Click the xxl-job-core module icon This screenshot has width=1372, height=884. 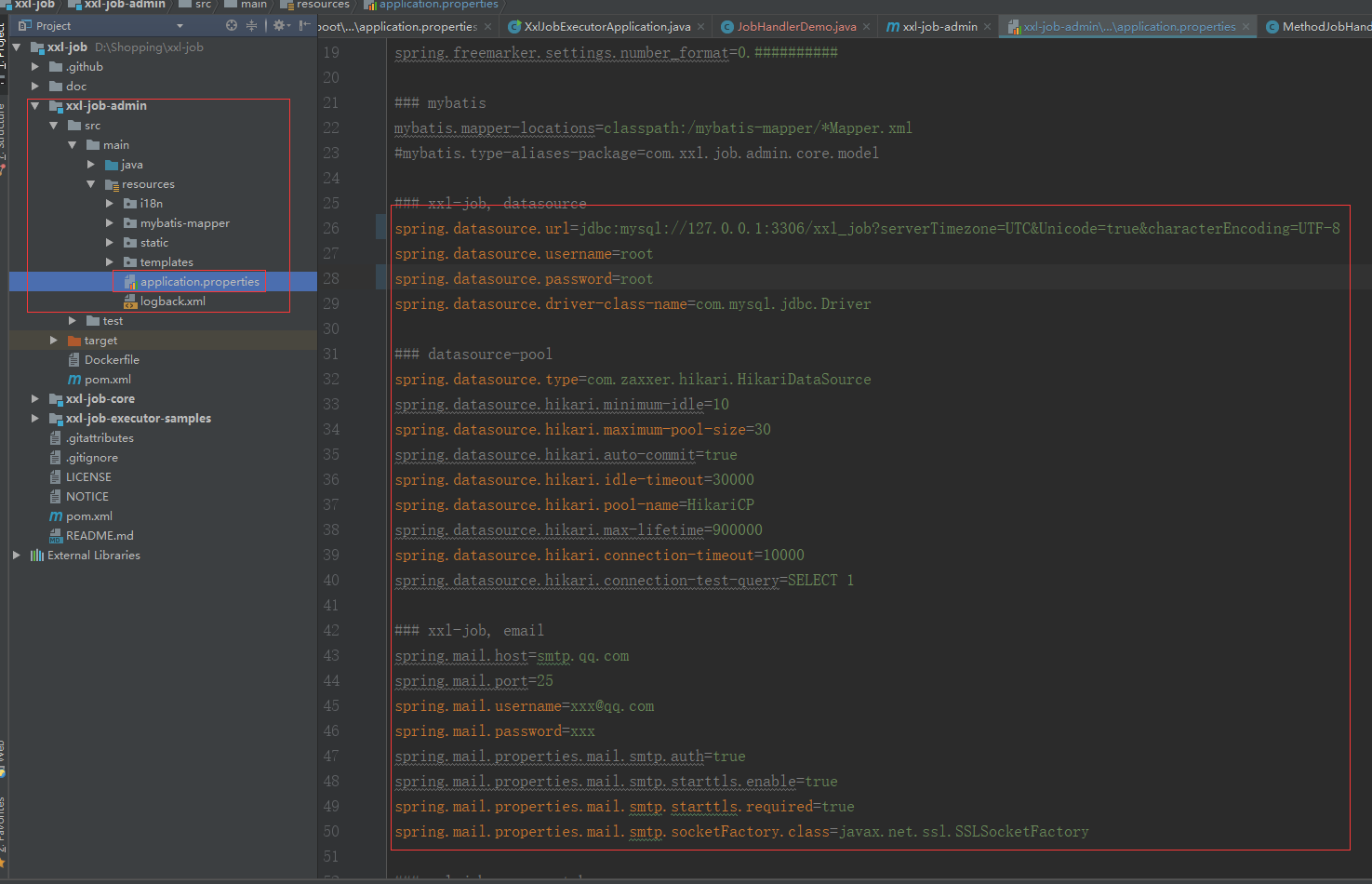click(x=56, y=398)
